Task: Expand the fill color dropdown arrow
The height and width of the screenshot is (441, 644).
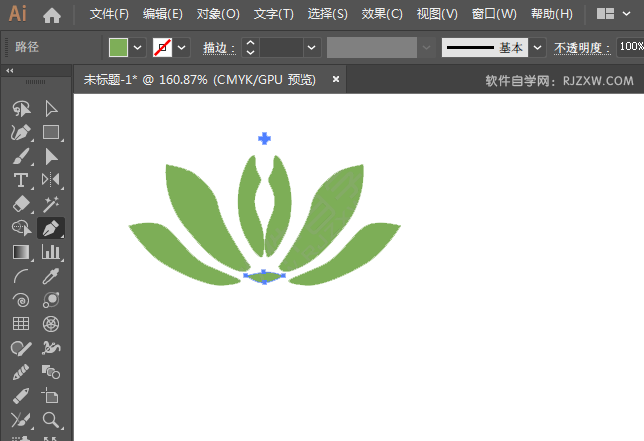Action: 138,48
